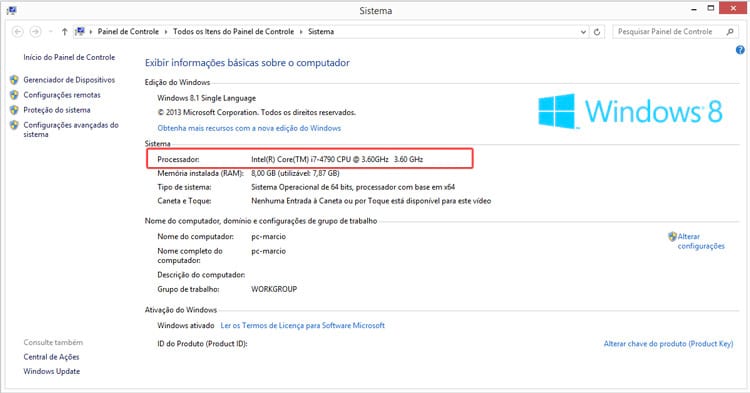Close the Sistema window
The width and height of the screenshot is (750, 393).
pyautogui.click(x=733, y=8)
